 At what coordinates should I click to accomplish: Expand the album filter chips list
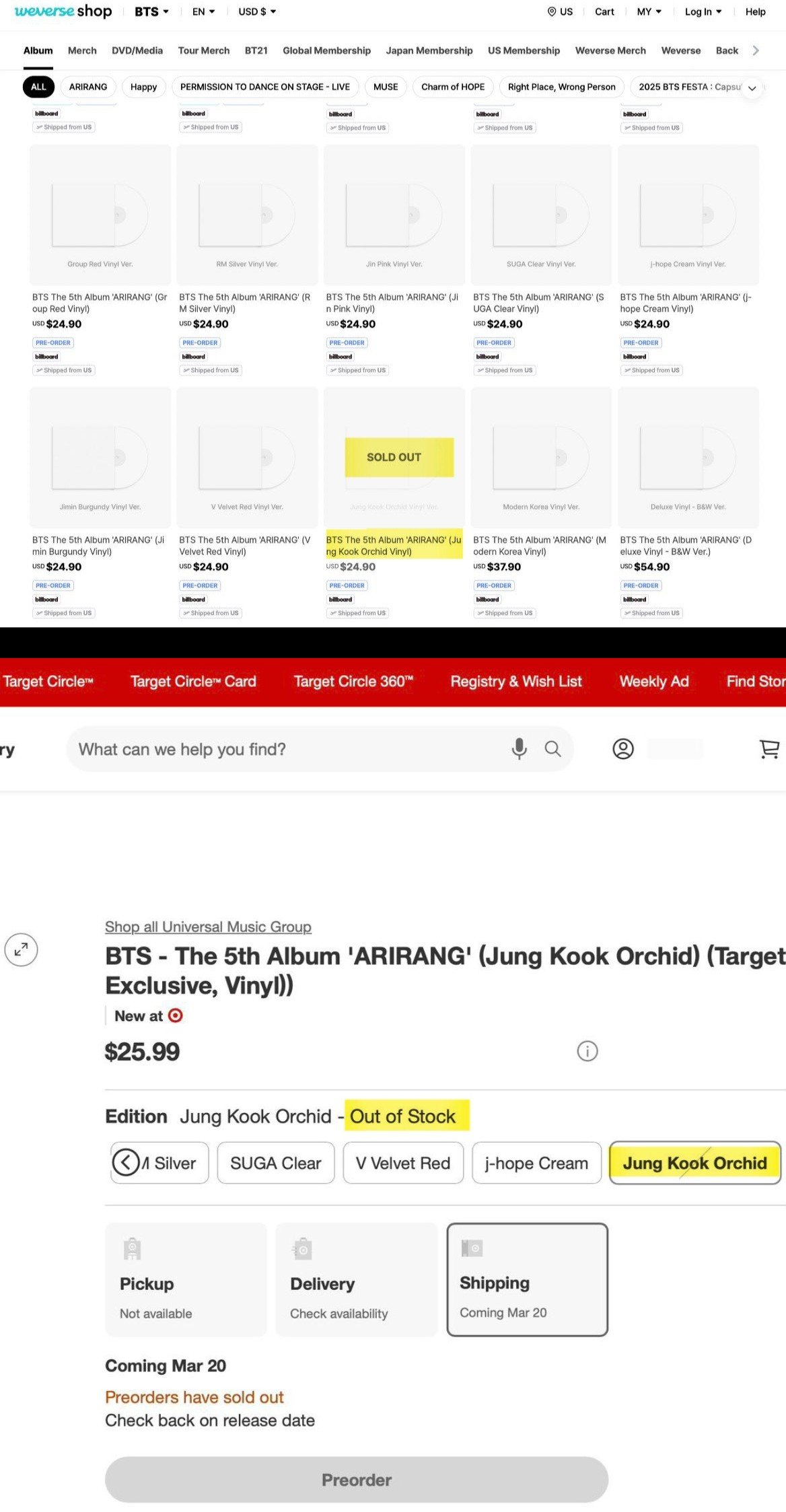(752, 87)
